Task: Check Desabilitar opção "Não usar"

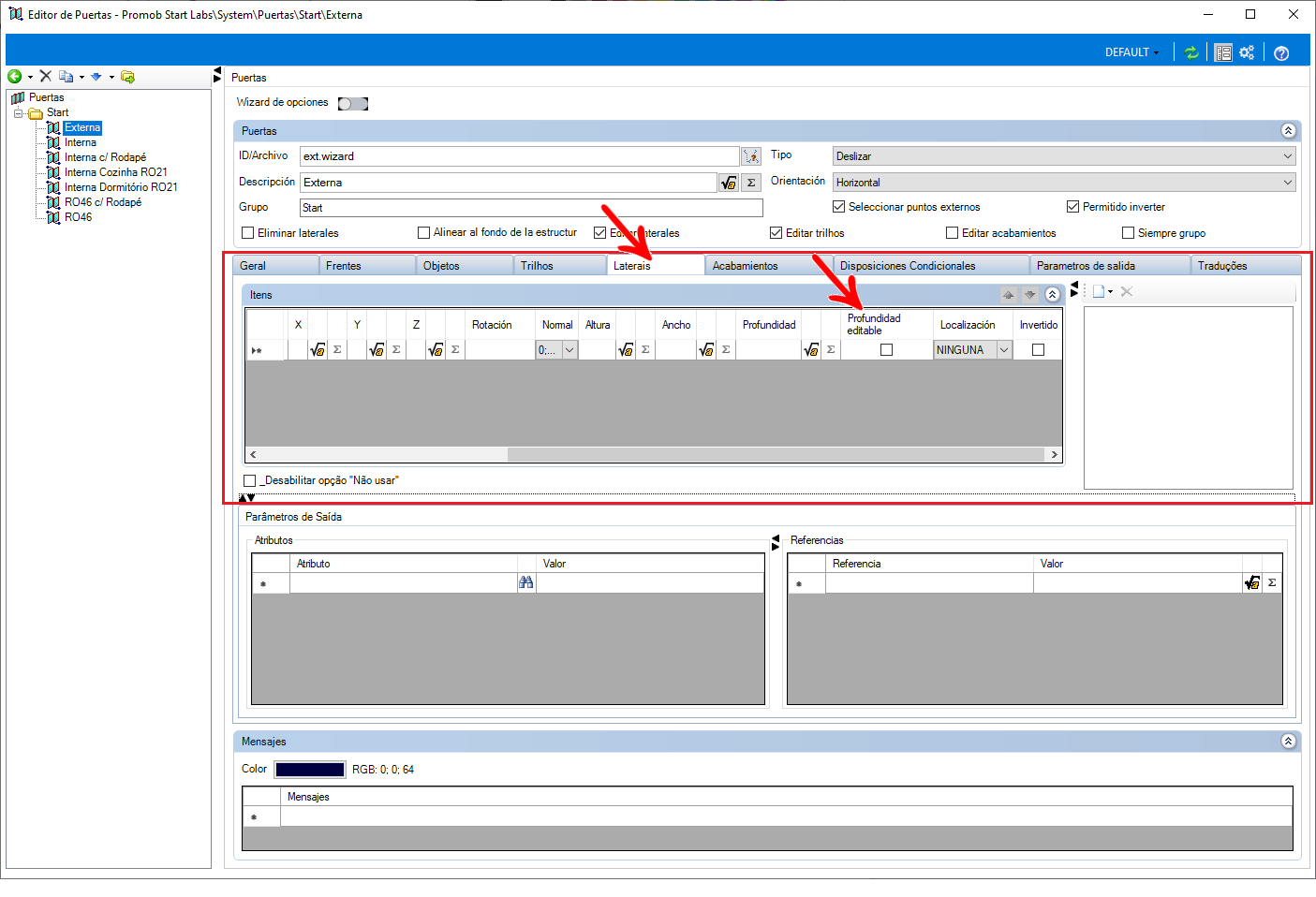Action: click(249, 481)
